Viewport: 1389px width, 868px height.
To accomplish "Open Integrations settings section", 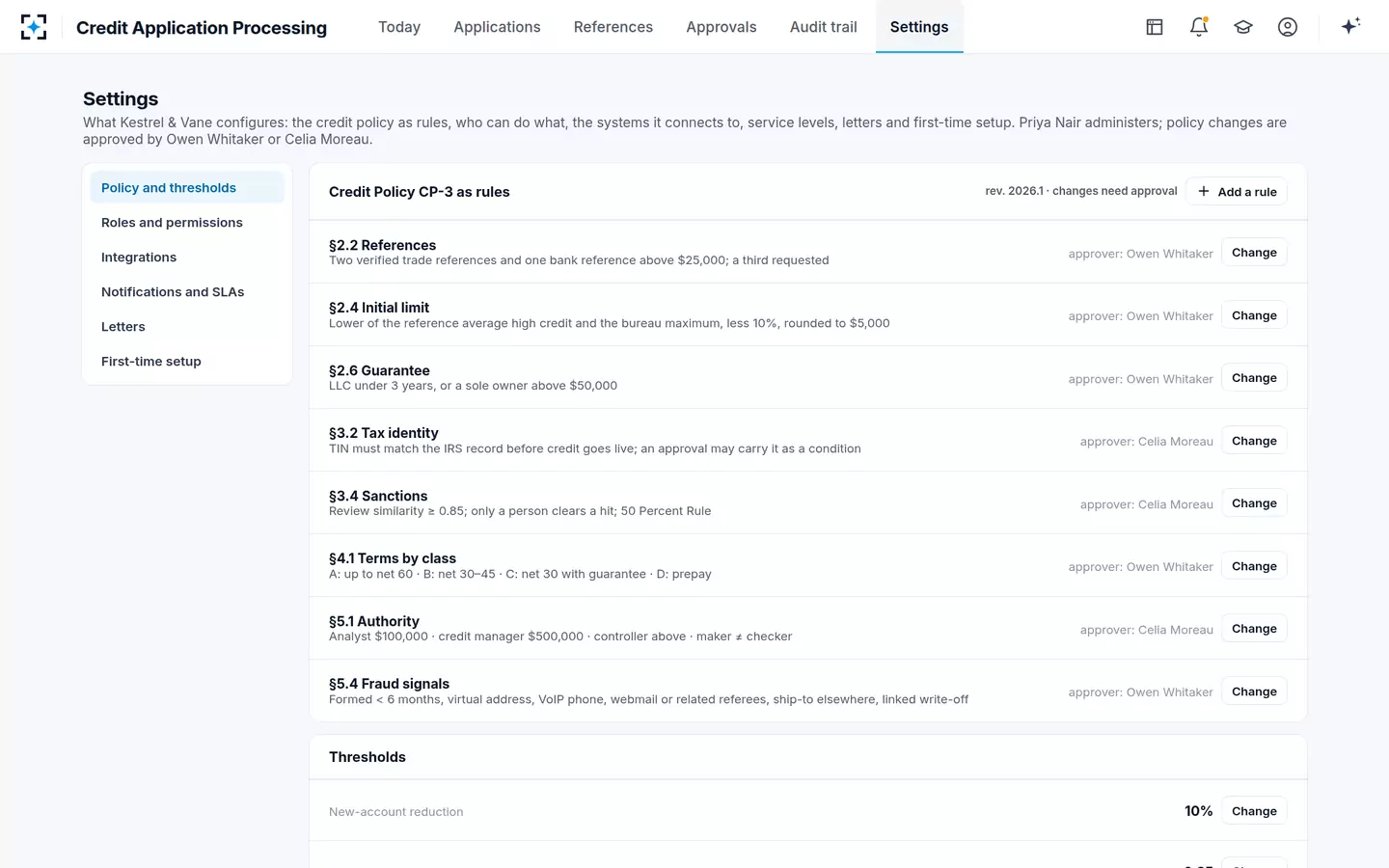I will pos(187,257).
